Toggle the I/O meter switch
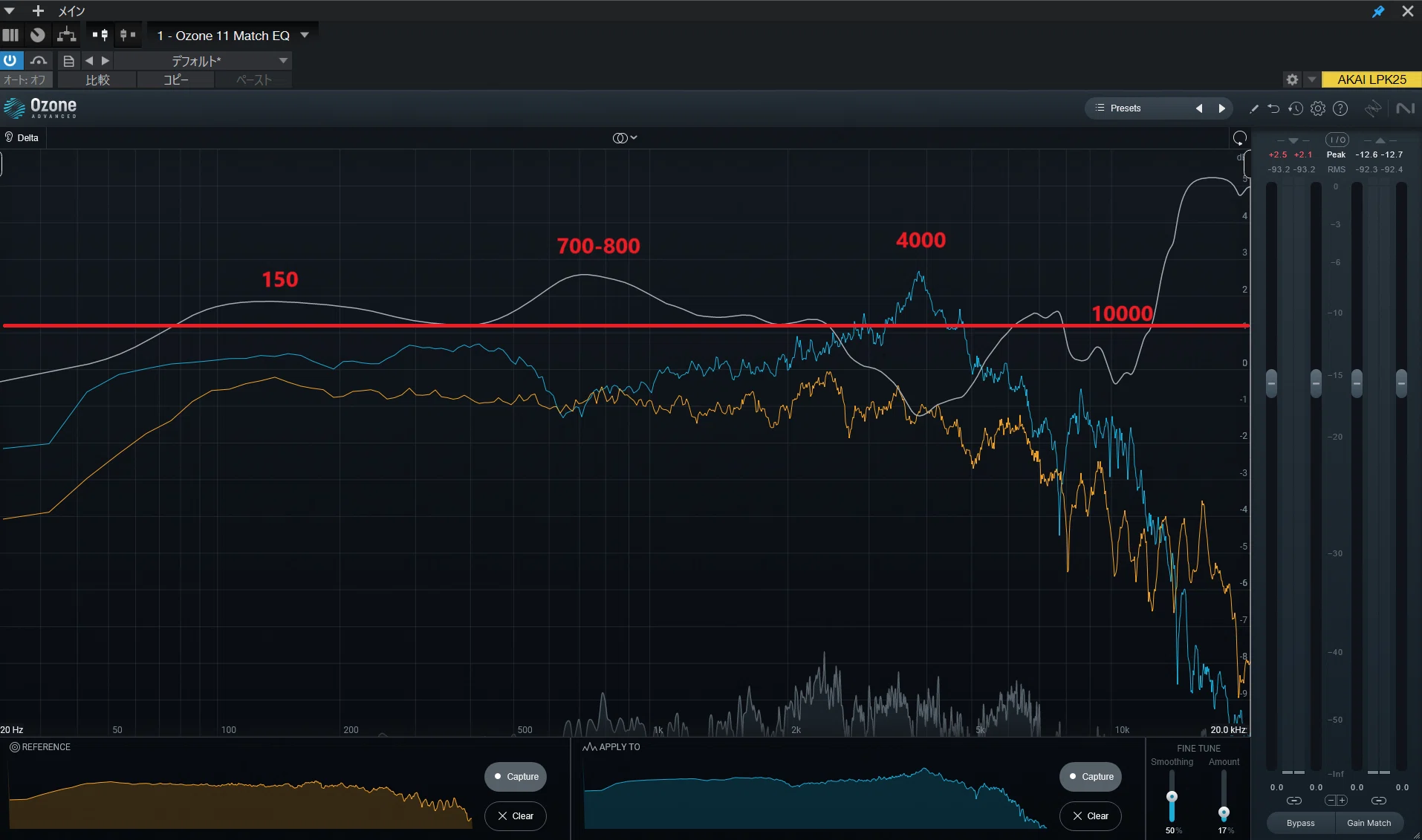Viewport: 1422px width, 840px height. pyautogui.click(x=1337, y=140)
